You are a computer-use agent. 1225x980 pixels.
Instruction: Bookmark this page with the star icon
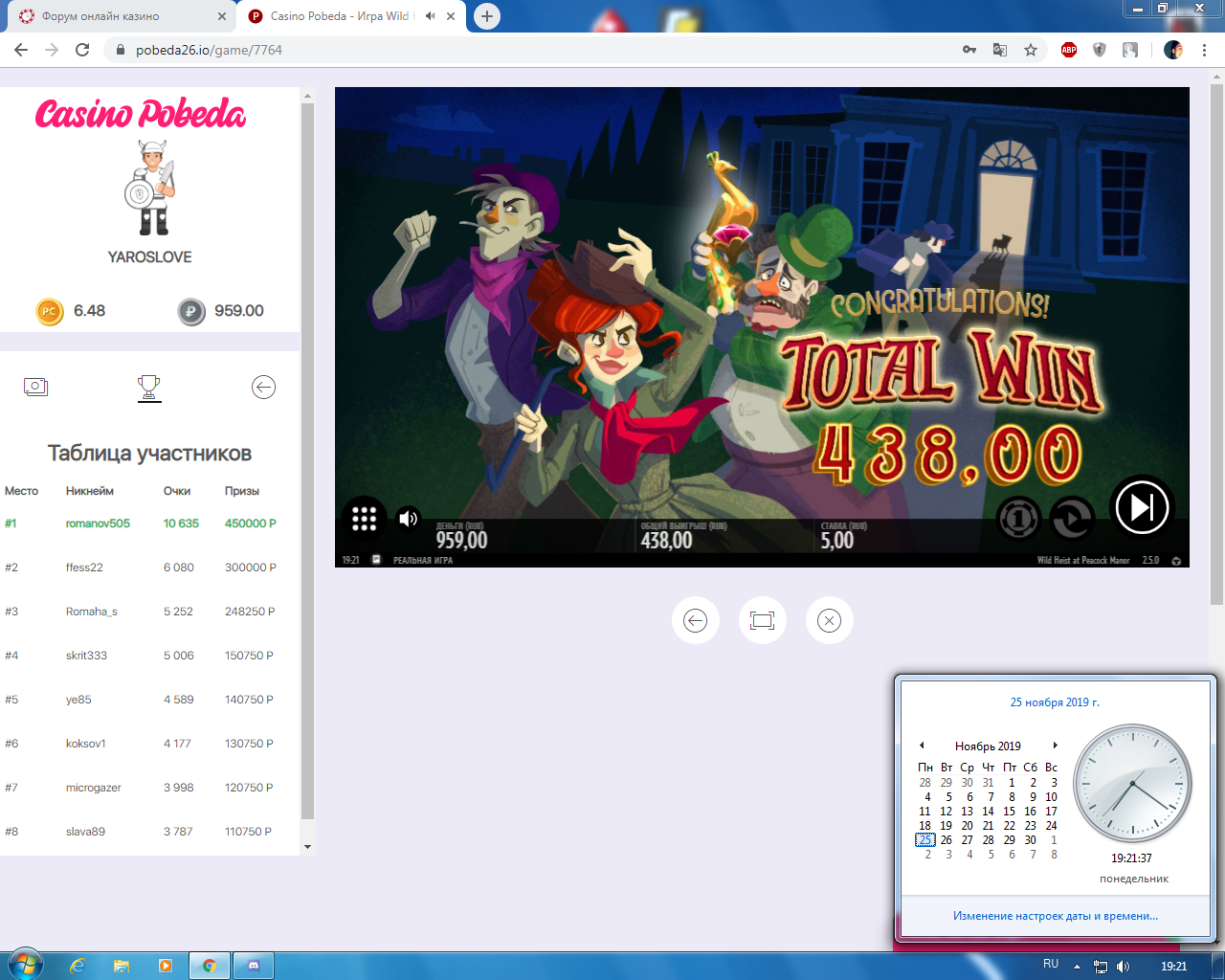pyautogui.click(x=1031, y=50)
